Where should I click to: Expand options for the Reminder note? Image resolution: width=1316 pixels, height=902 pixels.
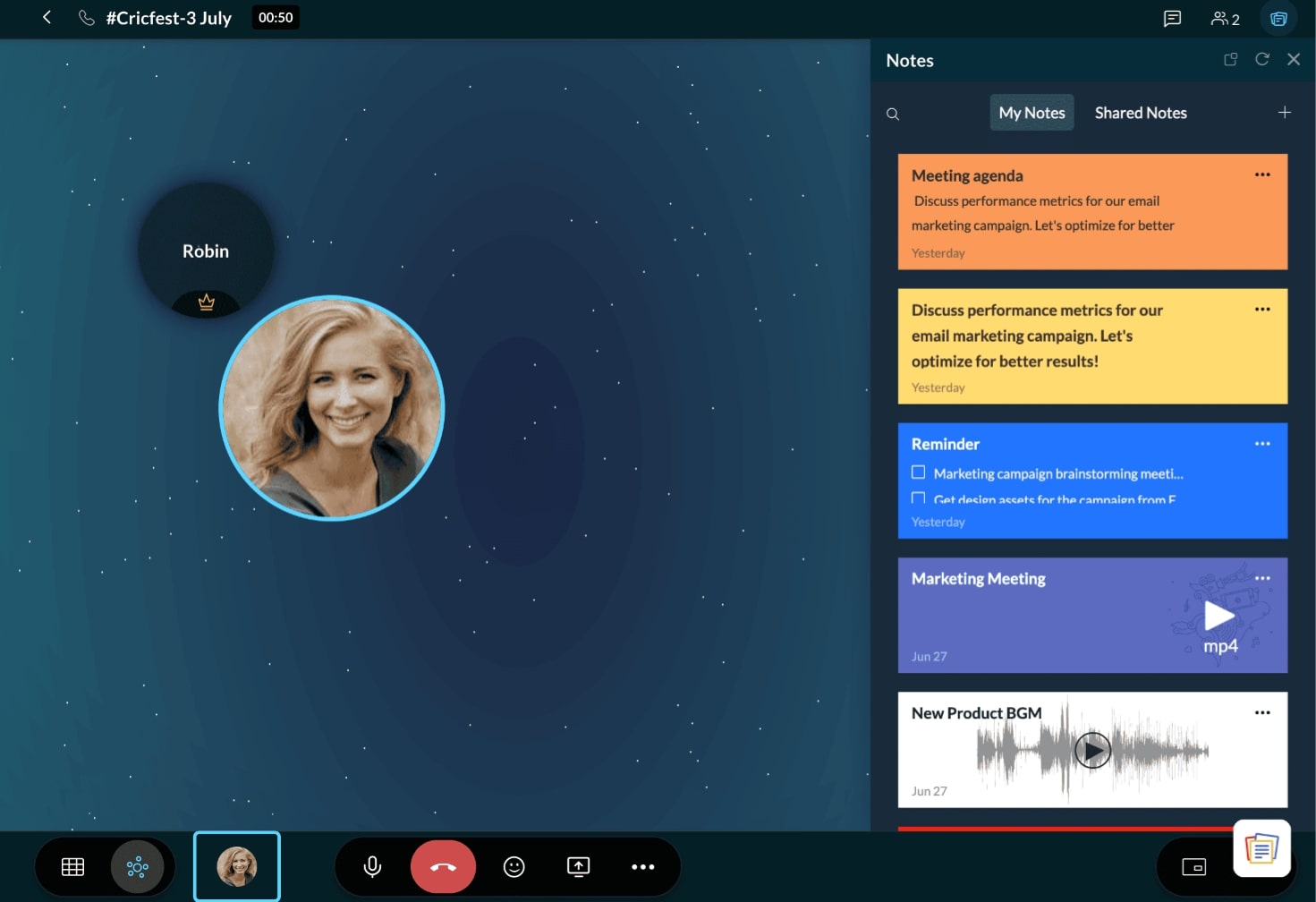[1261, 444]
